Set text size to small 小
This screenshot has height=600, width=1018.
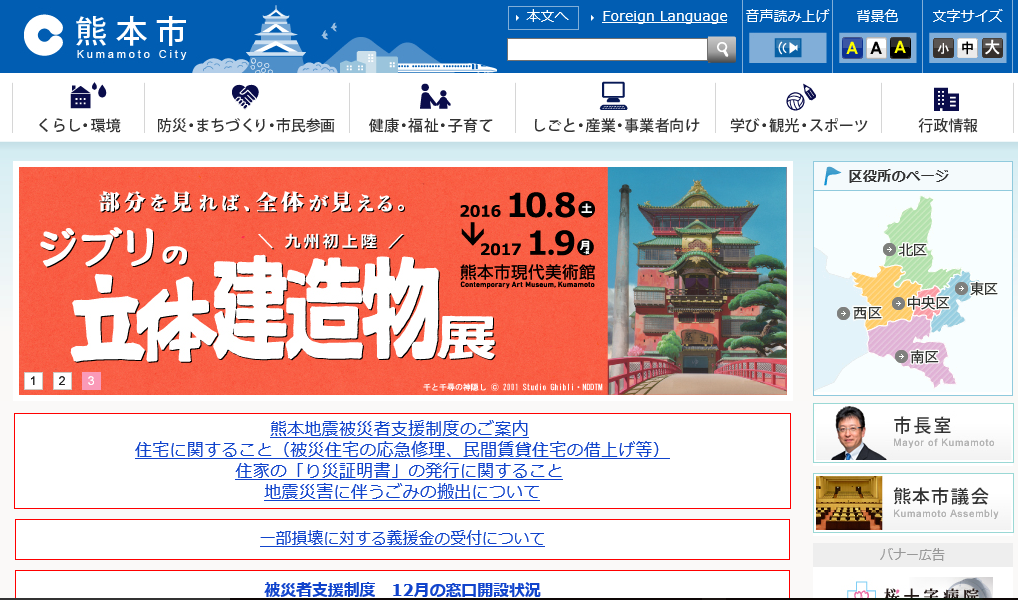943,48
